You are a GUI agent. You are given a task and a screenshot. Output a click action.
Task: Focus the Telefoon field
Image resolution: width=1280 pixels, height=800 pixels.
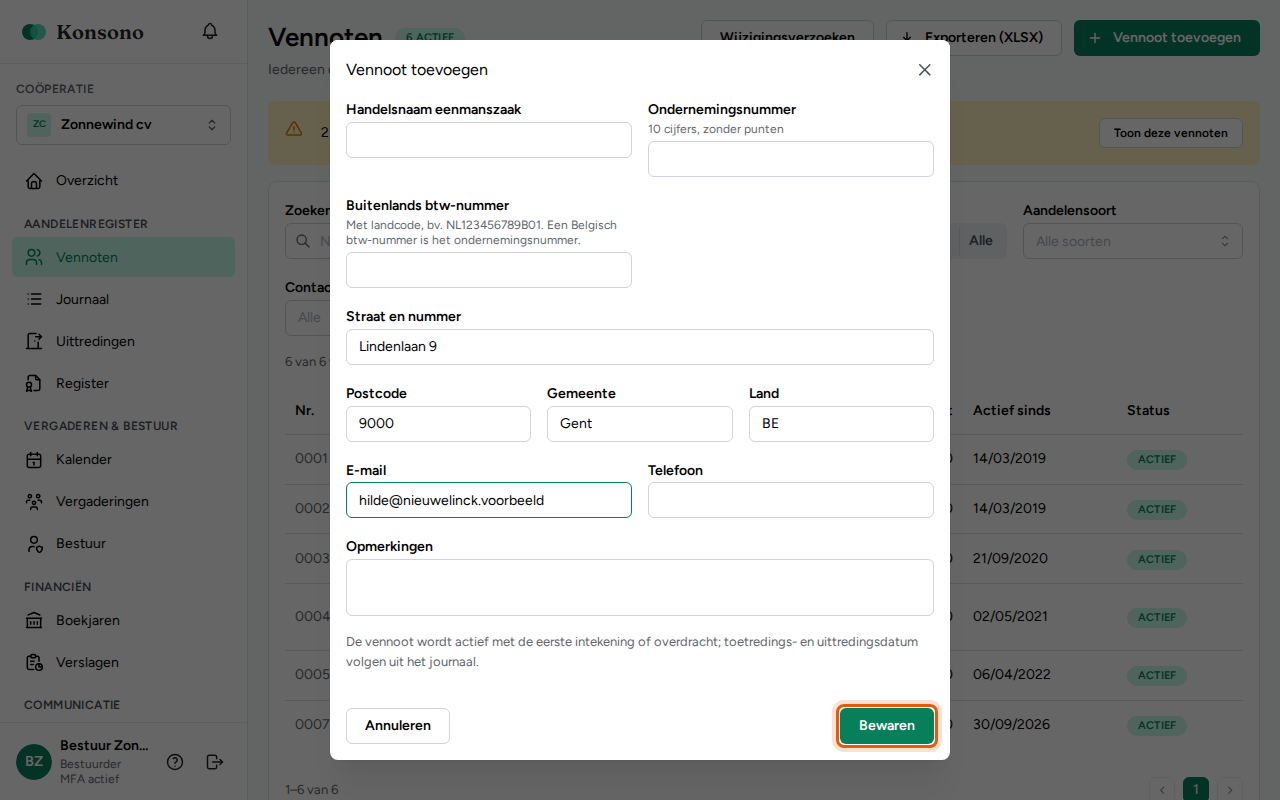791,500
